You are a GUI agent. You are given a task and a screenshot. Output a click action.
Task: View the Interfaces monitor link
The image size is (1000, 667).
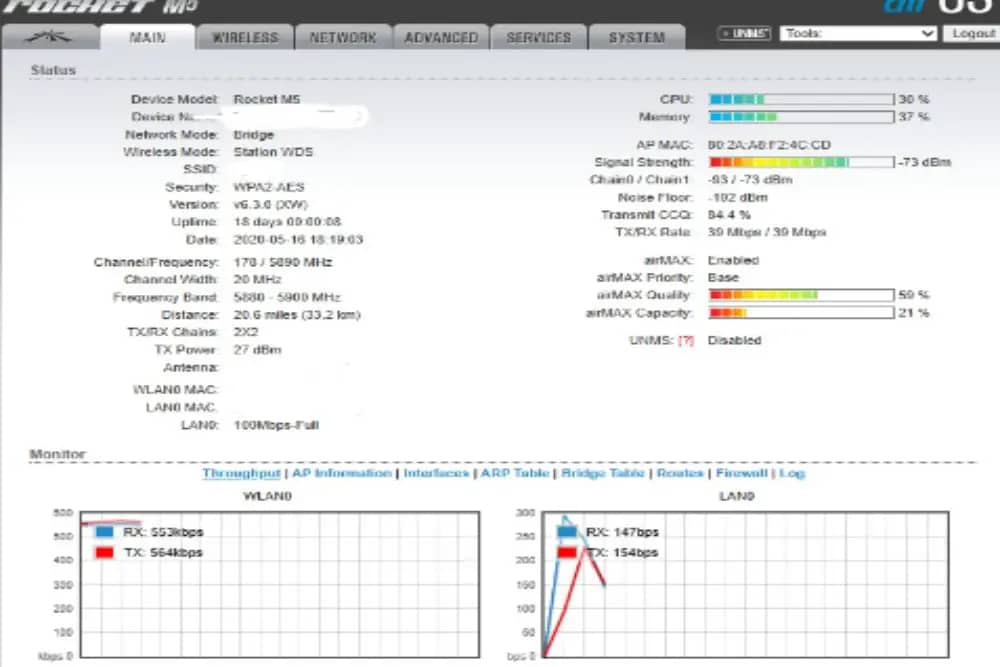coord(436,473)
